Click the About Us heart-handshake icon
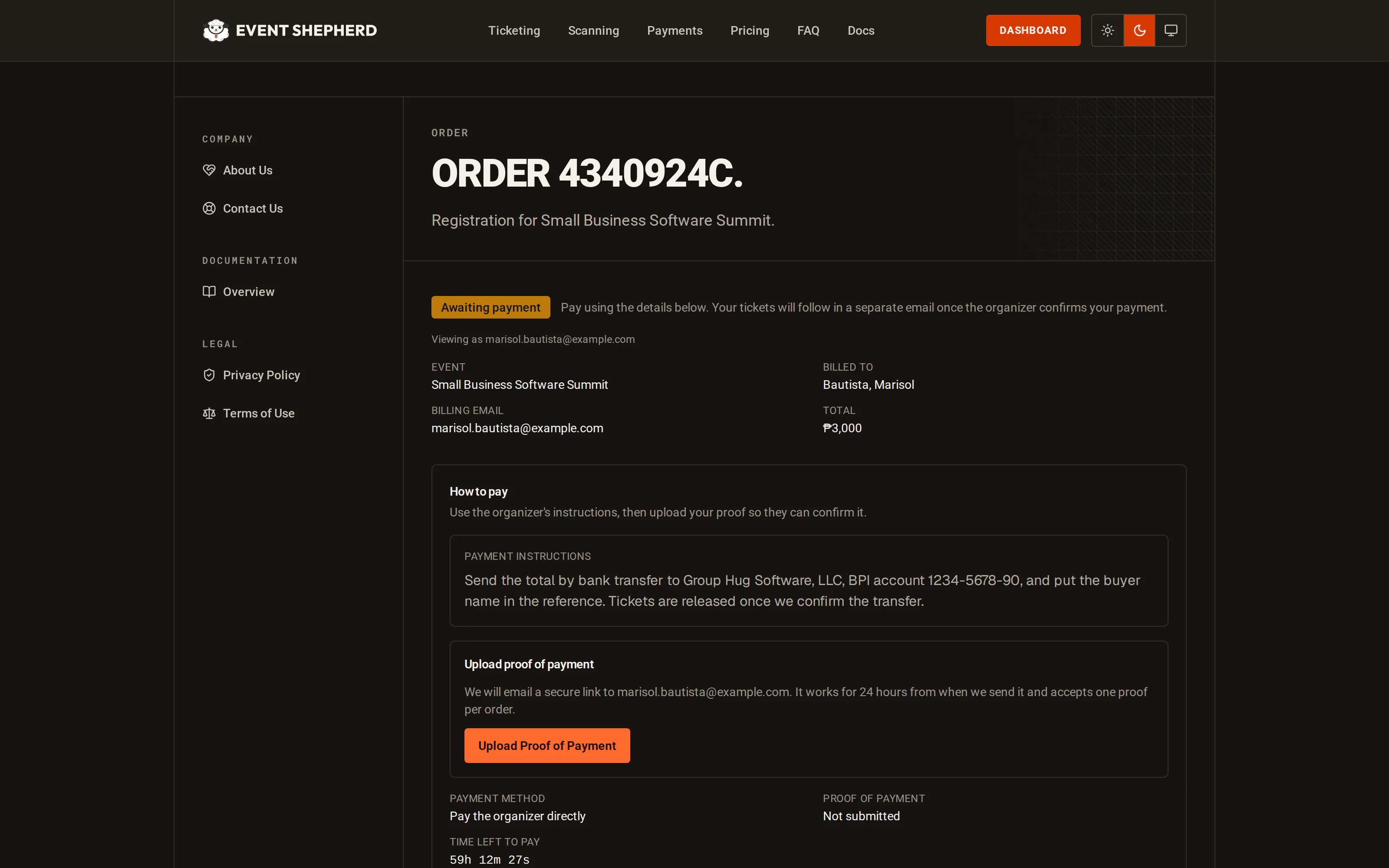The height and width of the screenshot is (868, 1389). point(209,170)
